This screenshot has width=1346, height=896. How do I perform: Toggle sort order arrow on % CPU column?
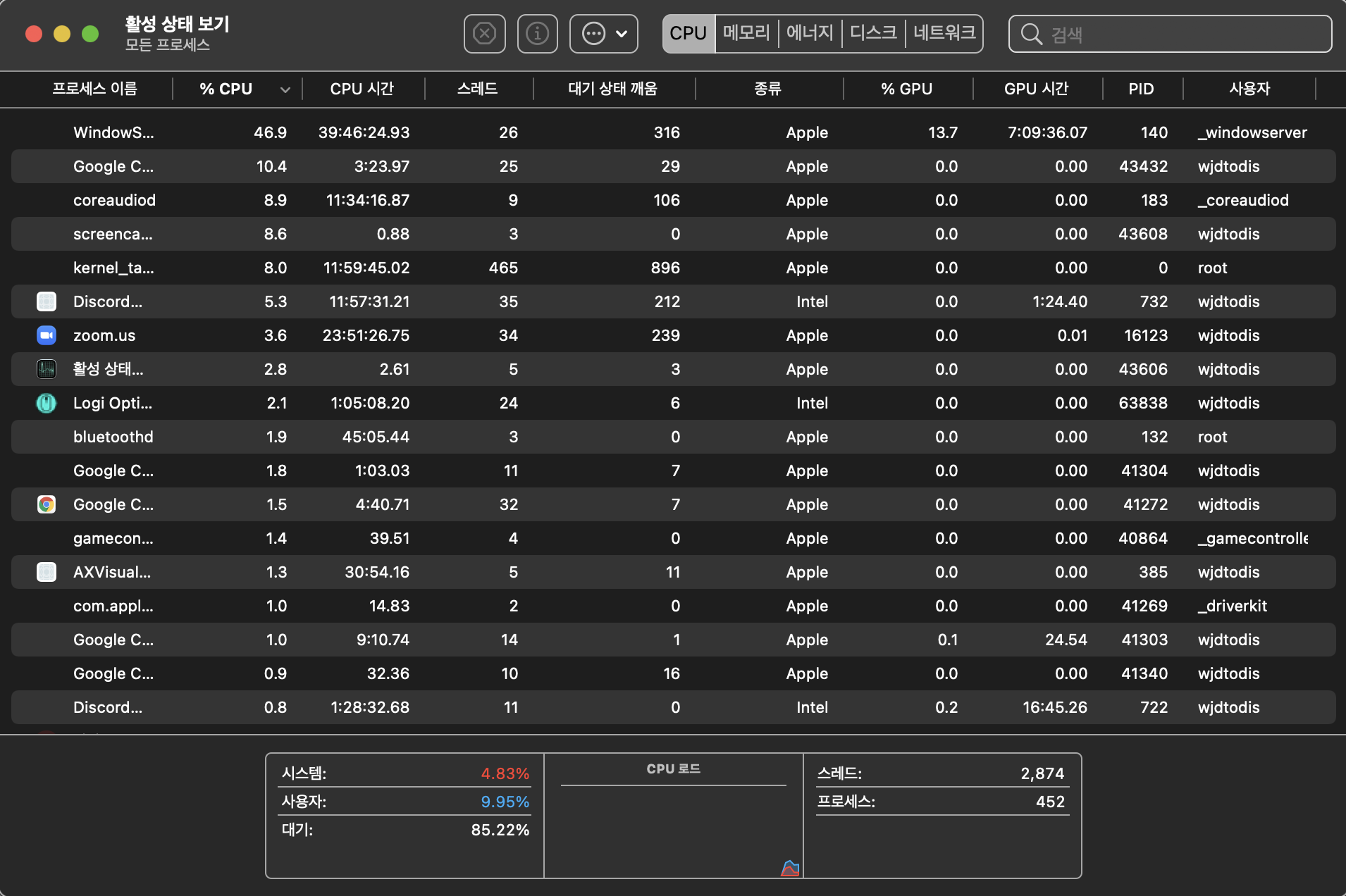[x=285, y=89]
